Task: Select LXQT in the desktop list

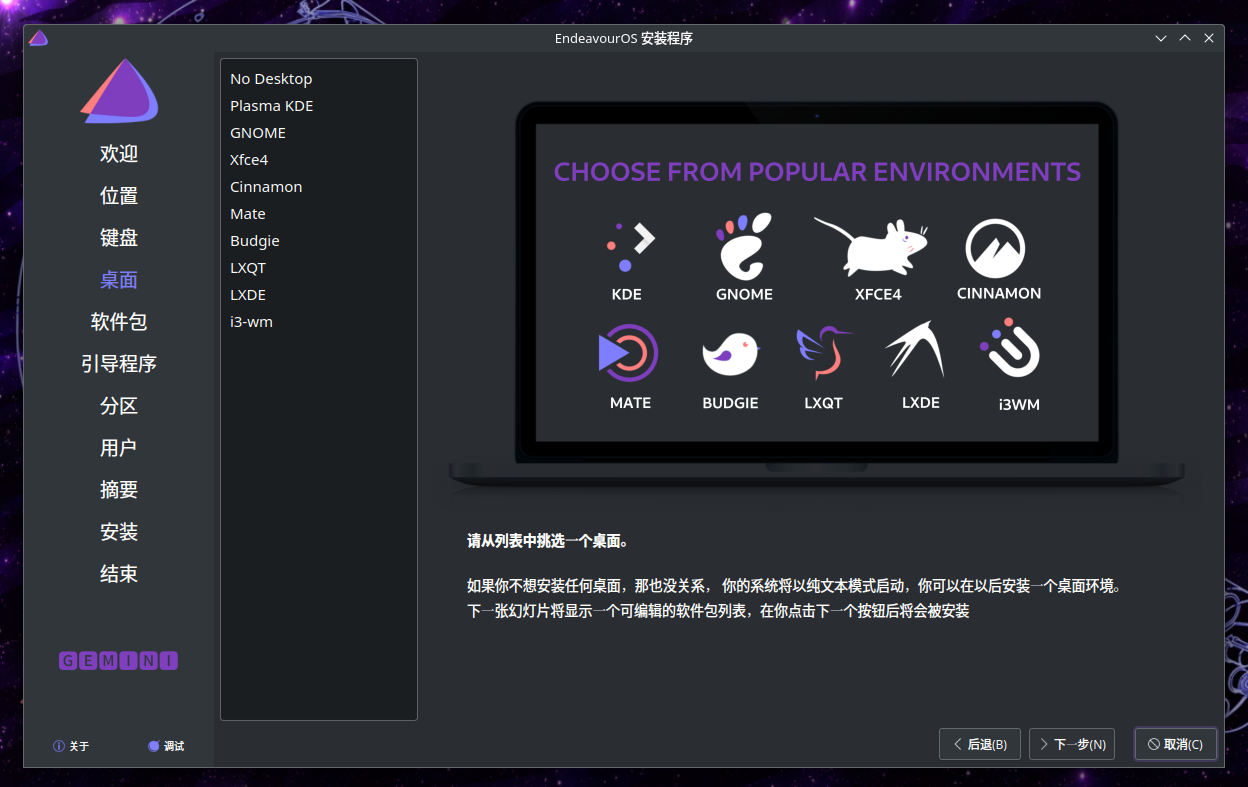Action: pos(318,268)
